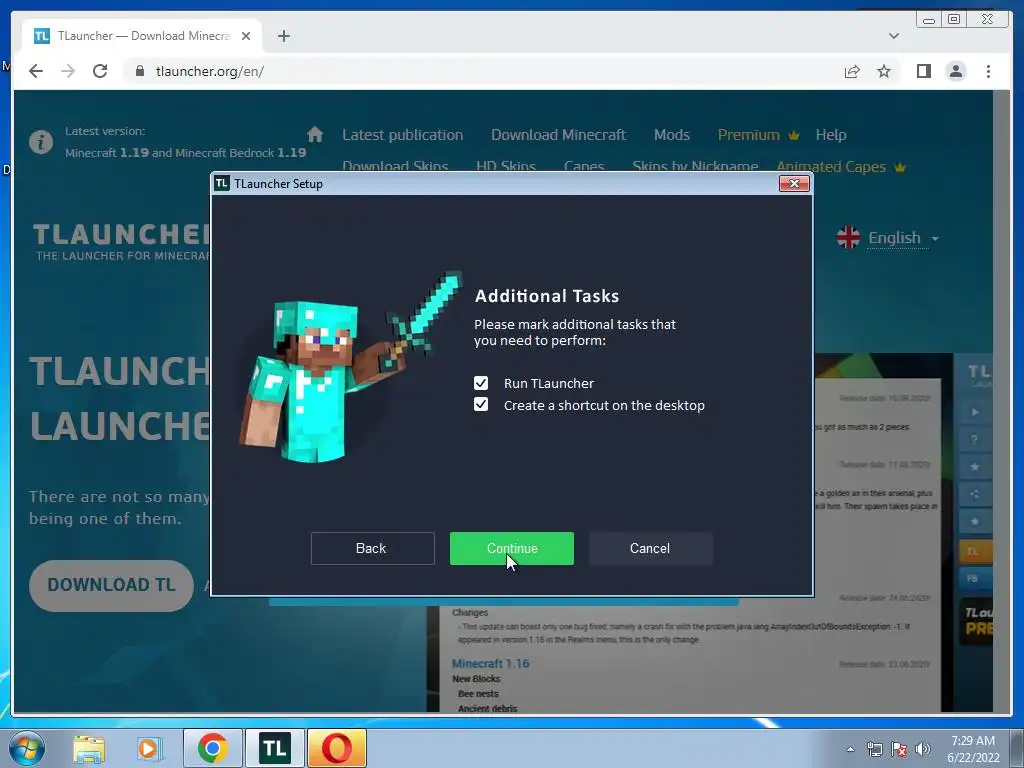Screen dimensions: 1024x768
Task: Open a new Chrome tab
Action: click(x=283, y=36)
